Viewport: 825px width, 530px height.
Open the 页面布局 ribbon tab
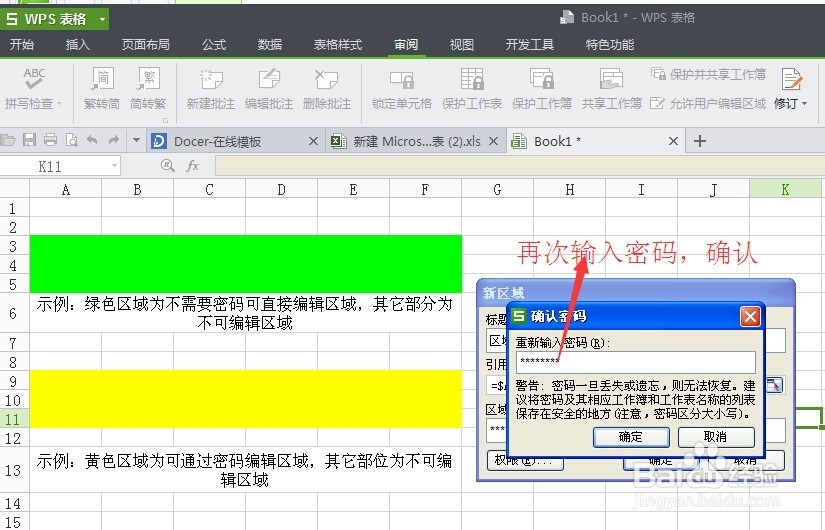(146, 45)
